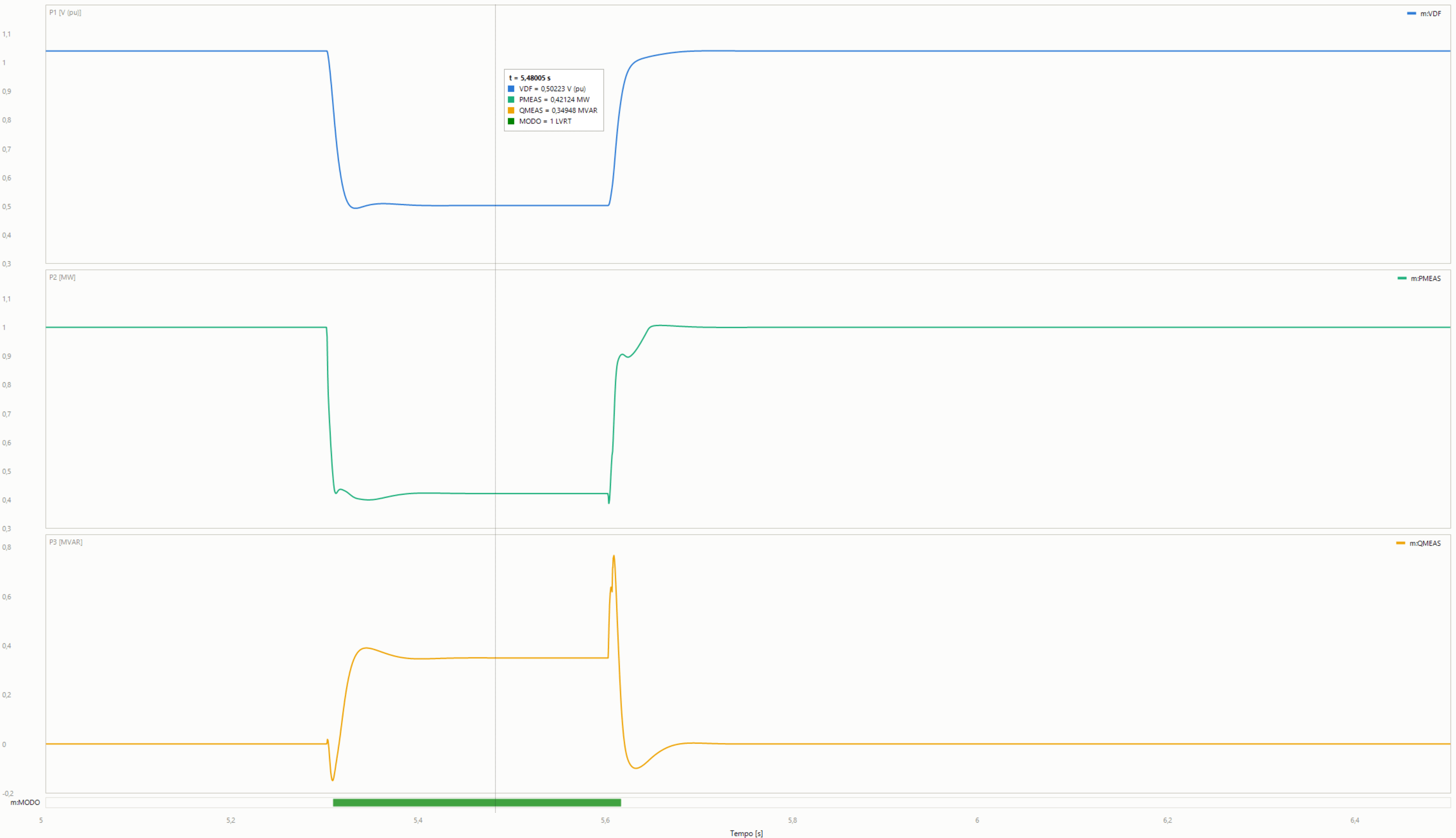This screenshot has width=1456, height=838.
Task: Click the dark green MODO swatch in tooltip
Action: click(511, 121)
